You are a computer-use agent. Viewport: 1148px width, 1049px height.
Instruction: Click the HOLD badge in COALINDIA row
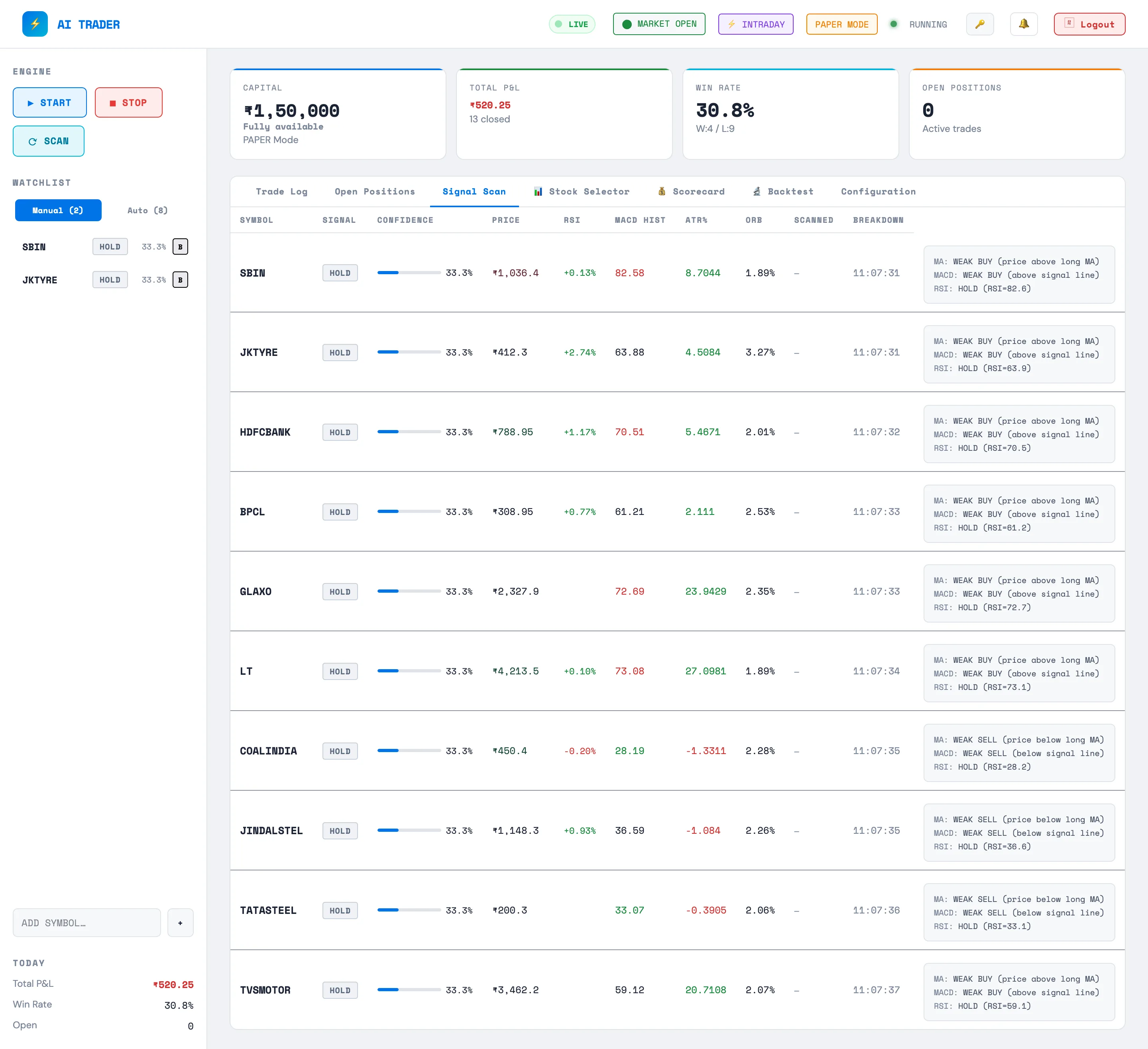(x=340, y=750)
